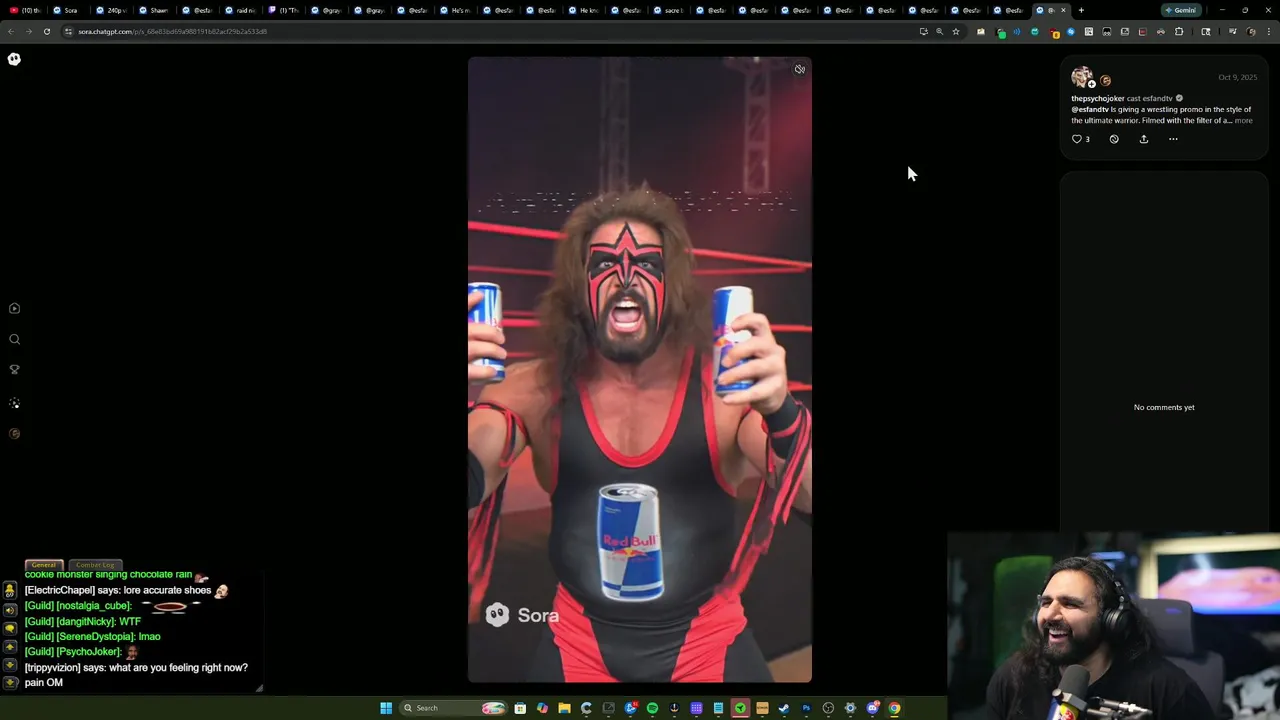Remix this Sora video
1280x720 pixels.
click(x=1114, y=139)
